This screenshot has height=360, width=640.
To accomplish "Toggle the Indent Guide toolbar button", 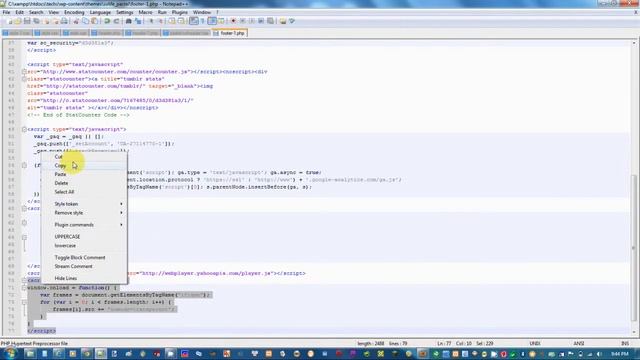I will pos(212,21).
